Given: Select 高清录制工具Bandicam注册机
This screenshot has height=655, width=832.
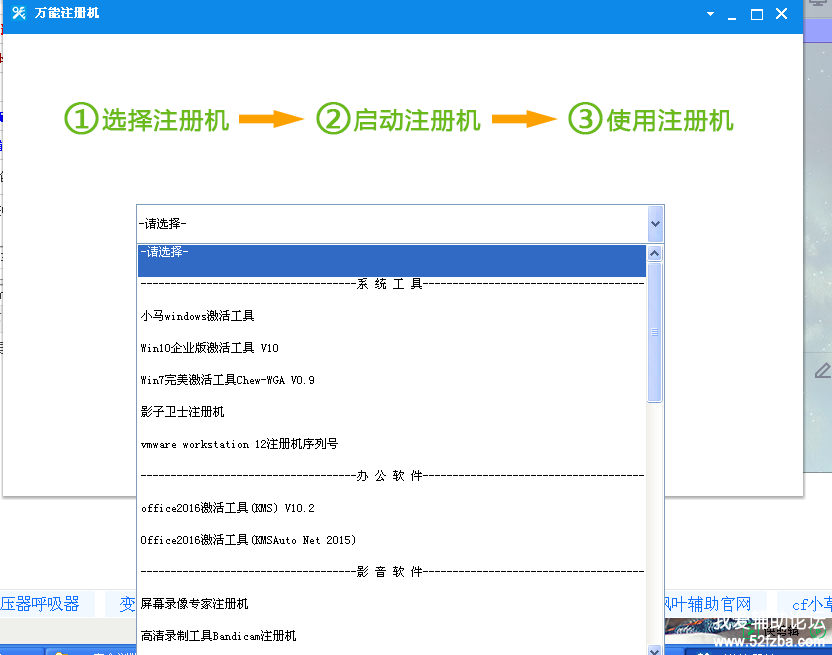Looking at the screenshot, I should tap(219, 636).
